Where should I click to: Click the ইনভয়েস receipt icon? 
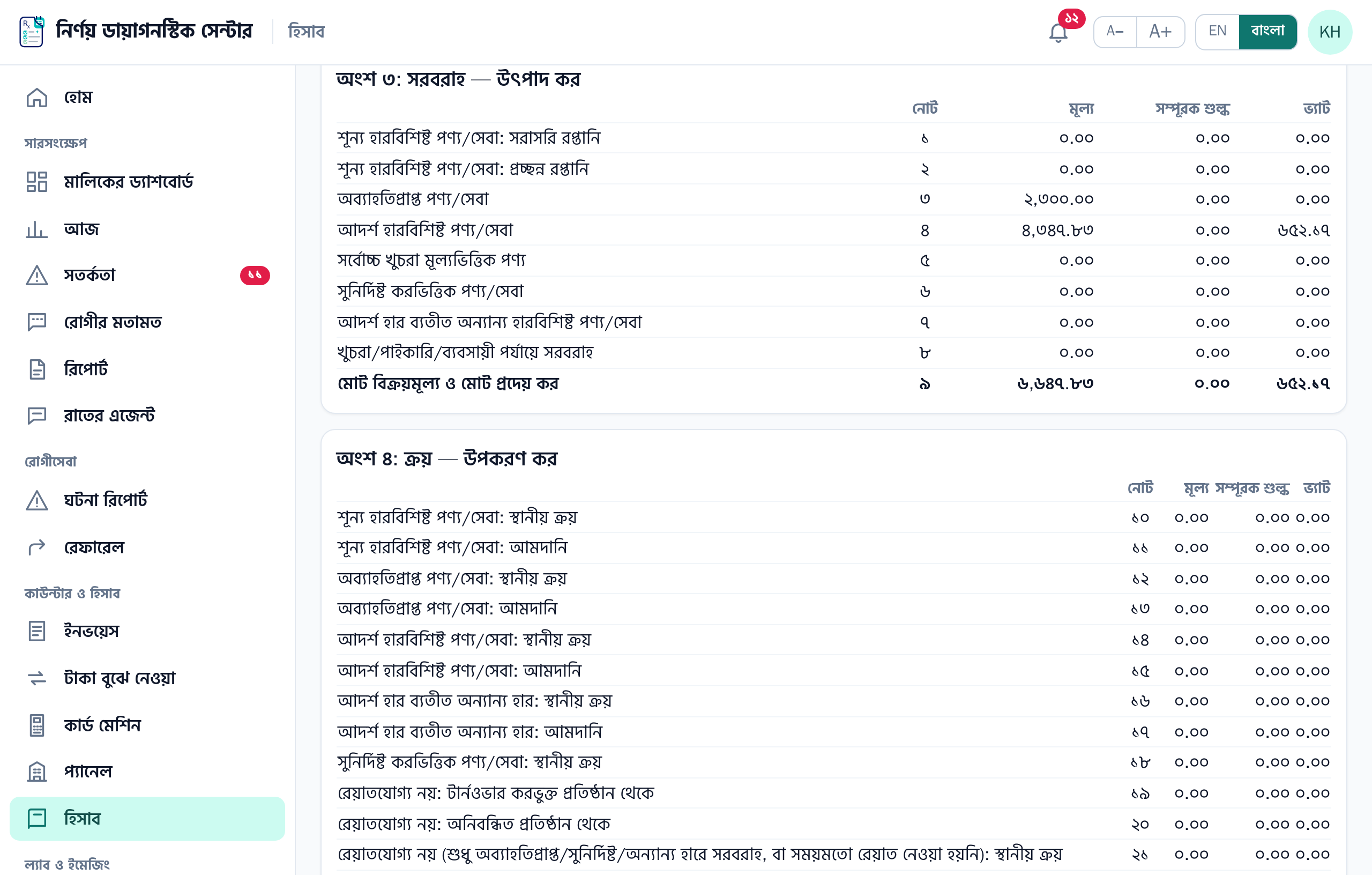pyautogui.click(x=37, y=631)
